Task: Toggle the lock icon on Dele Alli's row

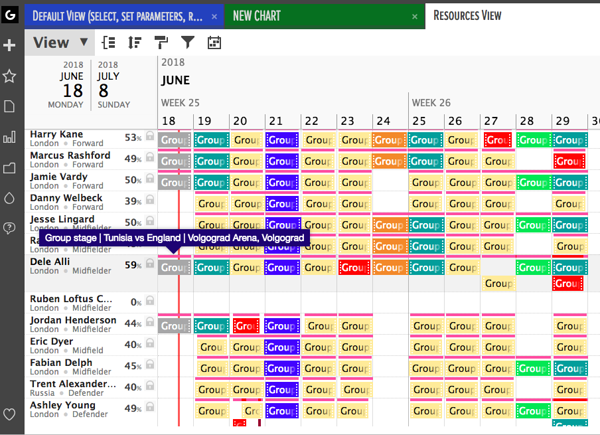Action: 150,263
